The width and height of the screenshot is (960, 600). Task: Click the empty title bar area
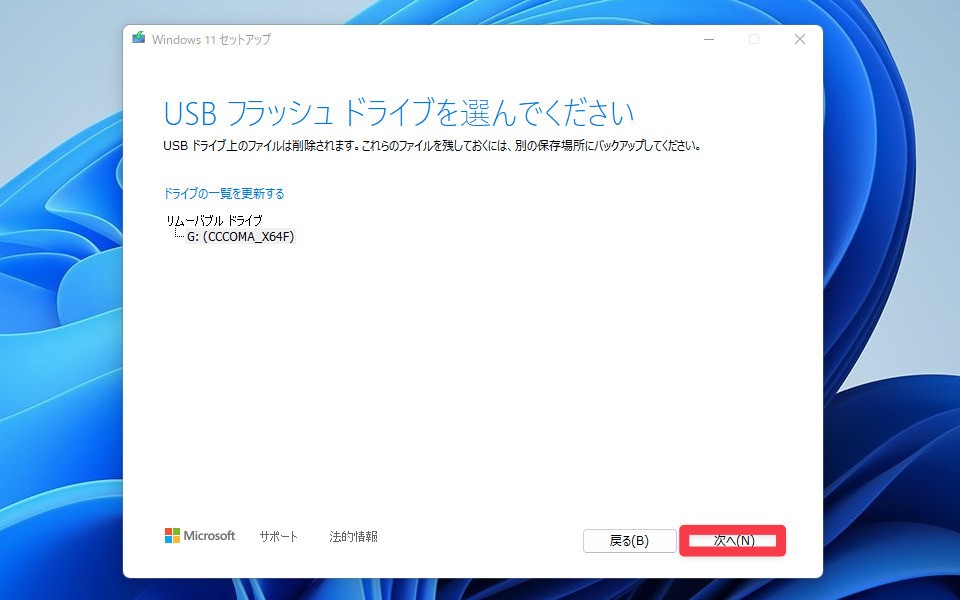click(x=484, y=39)
